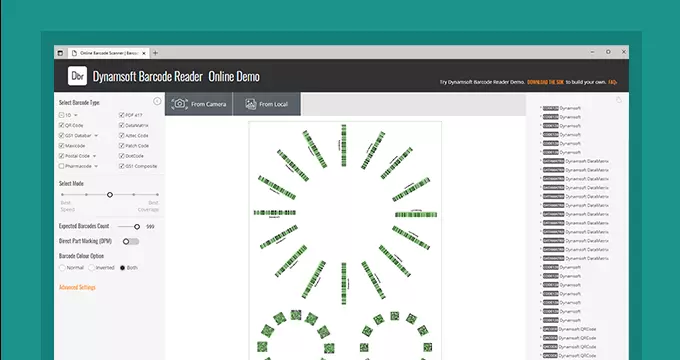This screenshot has height=360, width=680.
Task: Open a new browser tab with the plus icon
Action: coord(155,53)
